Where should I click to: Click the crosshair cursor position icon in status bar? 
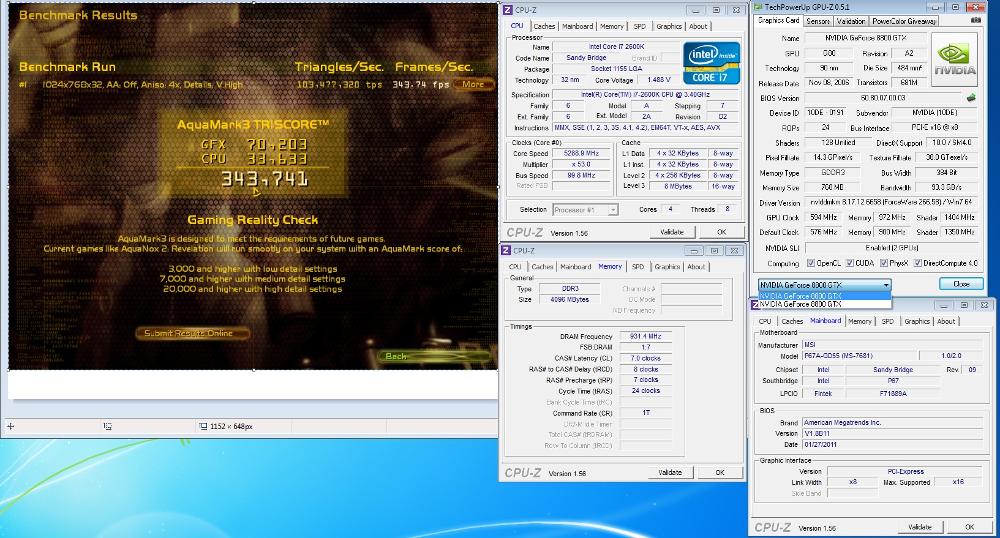tap(10, 426)
